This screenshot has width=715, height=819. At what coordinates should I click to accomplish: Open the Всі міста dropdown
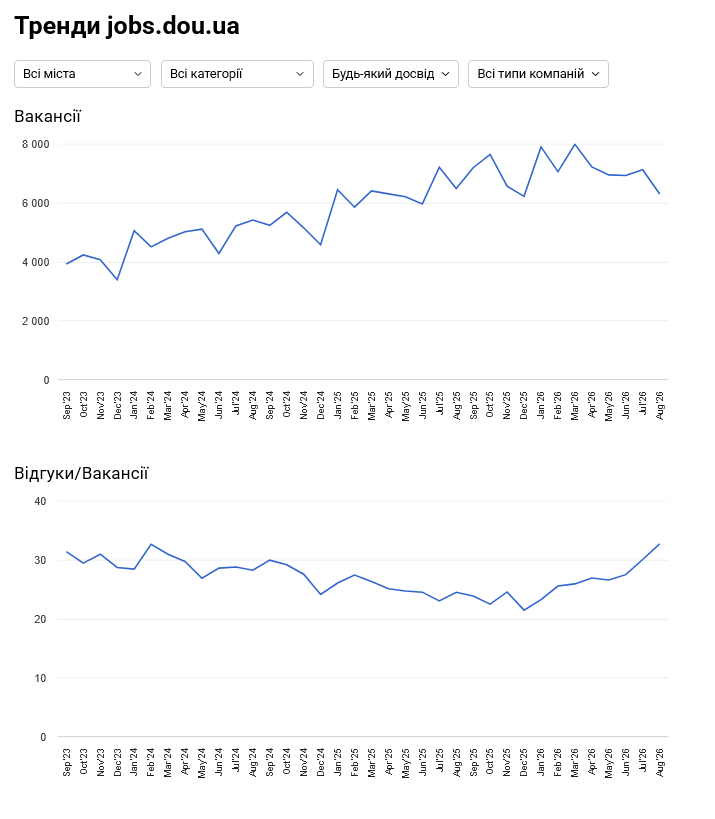(x=82, y=74)
